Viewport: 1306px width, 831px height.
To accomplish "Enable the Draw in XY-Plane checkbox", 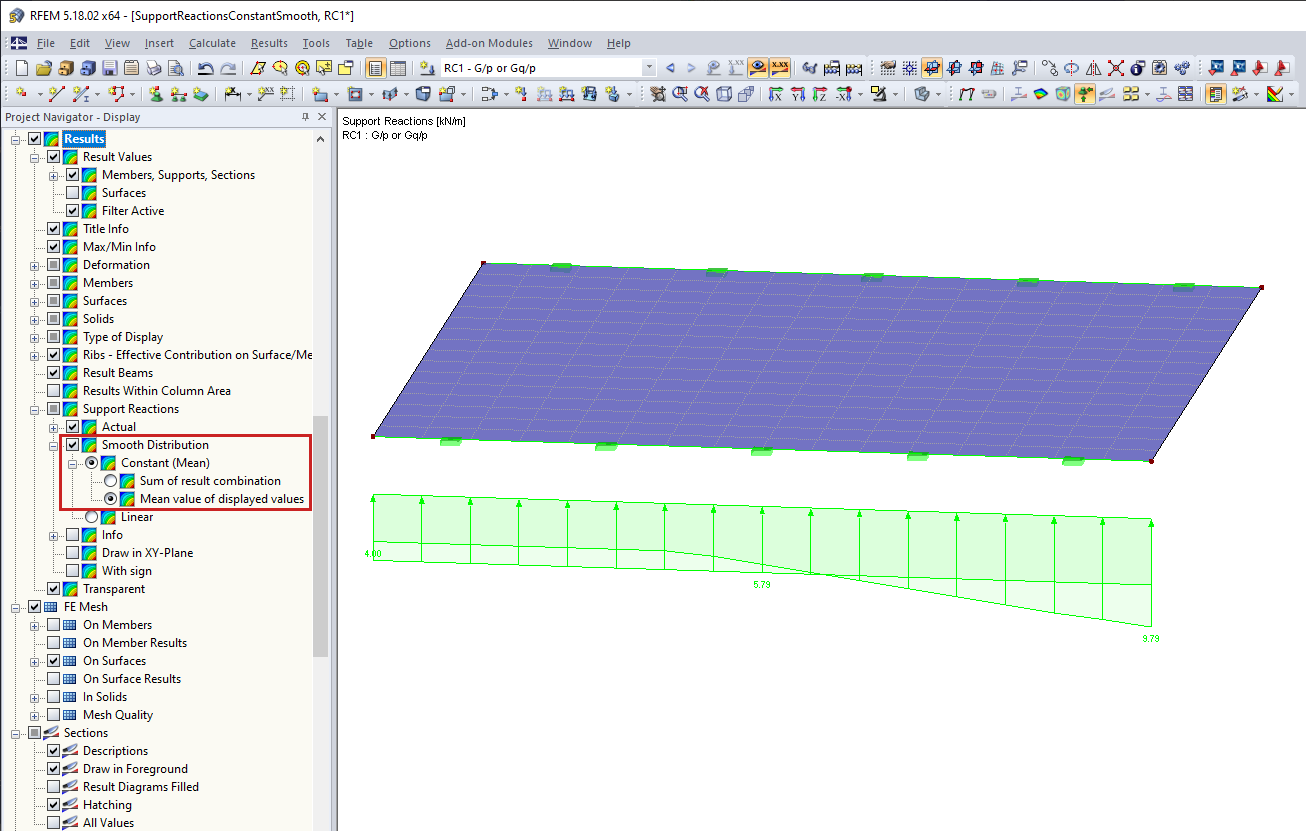I will click(x=73, y=553).
